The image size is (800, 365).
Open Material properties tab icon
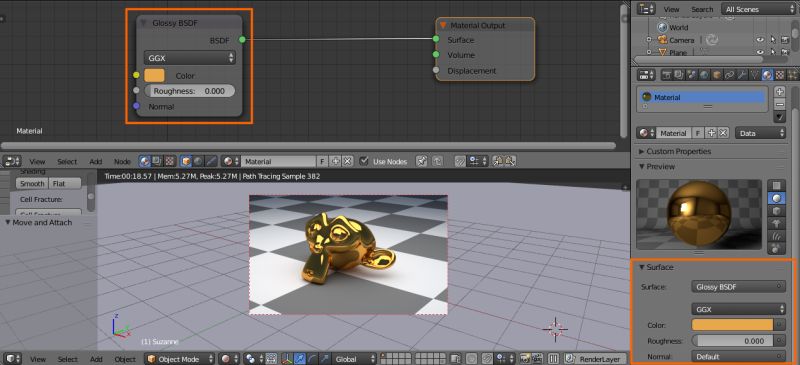click(767, 75)
